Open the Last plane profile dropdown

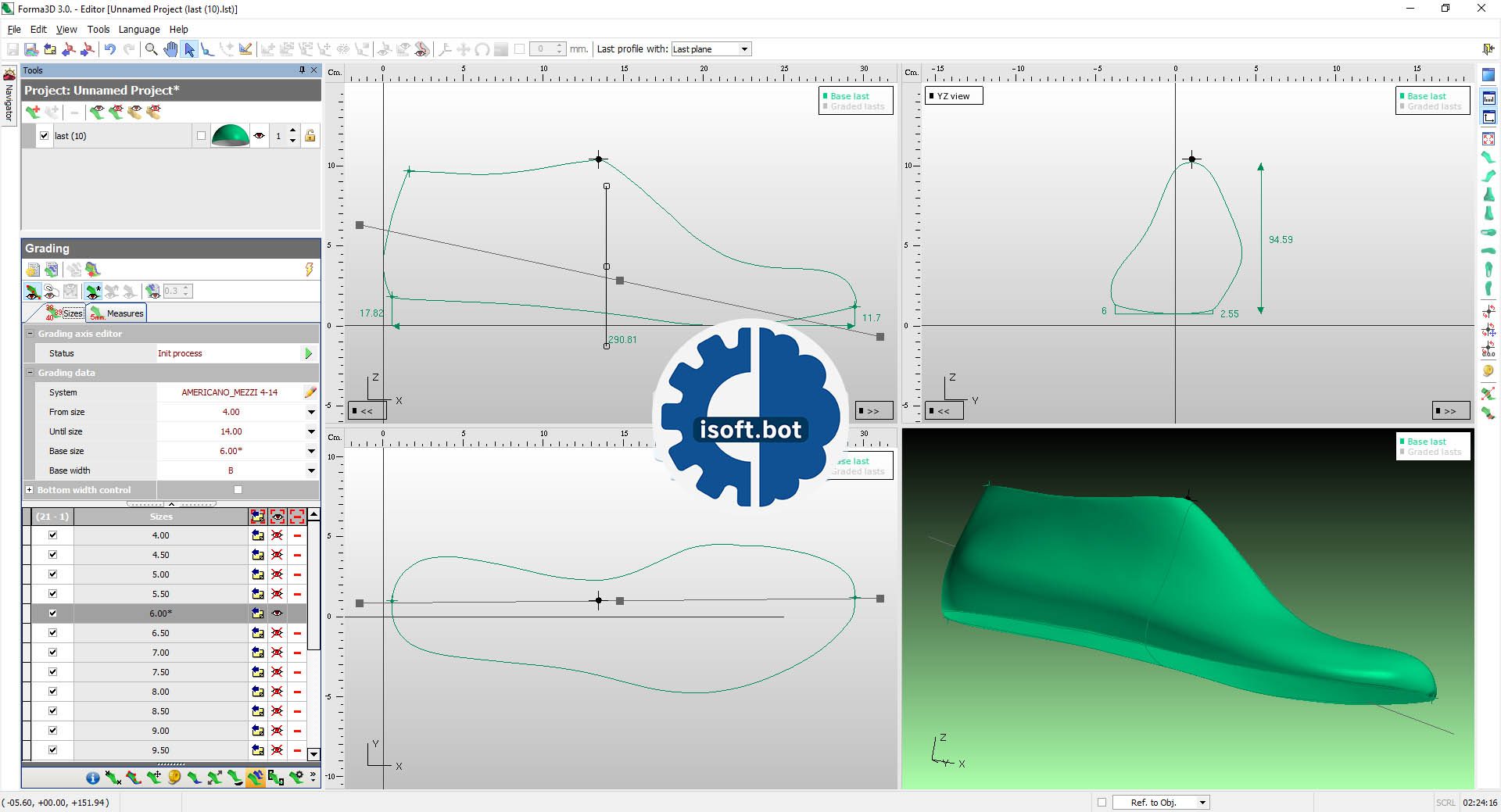744,49
